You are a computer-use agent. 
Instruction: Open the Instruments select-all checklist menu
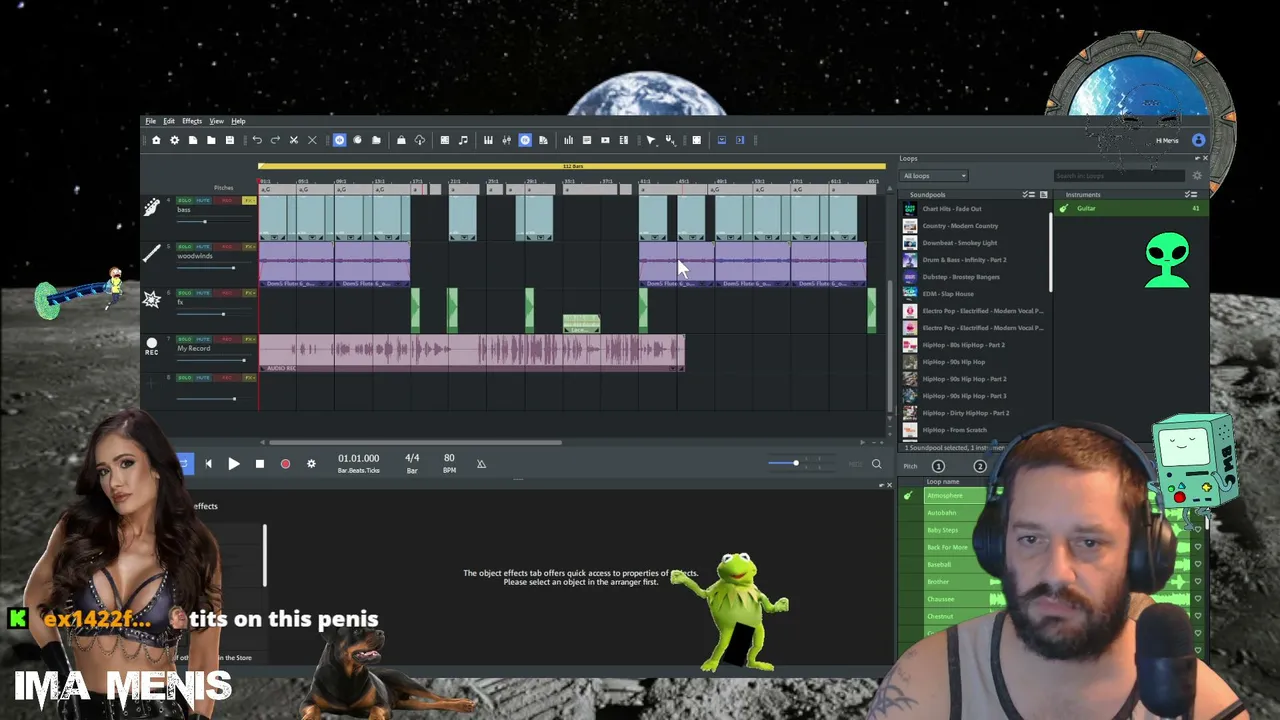(1190, 194)
